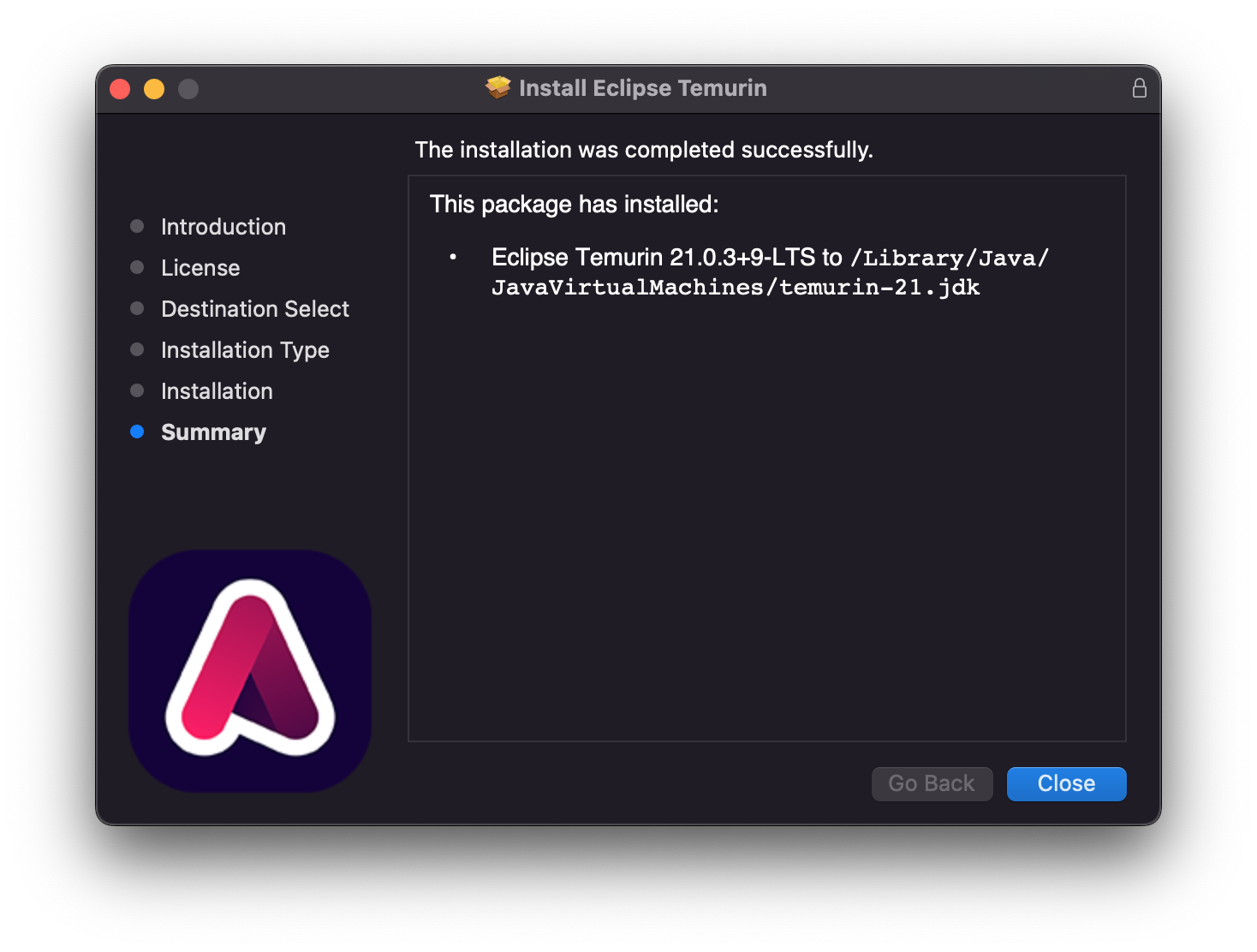Select the Destination Select step

(255, 309)
